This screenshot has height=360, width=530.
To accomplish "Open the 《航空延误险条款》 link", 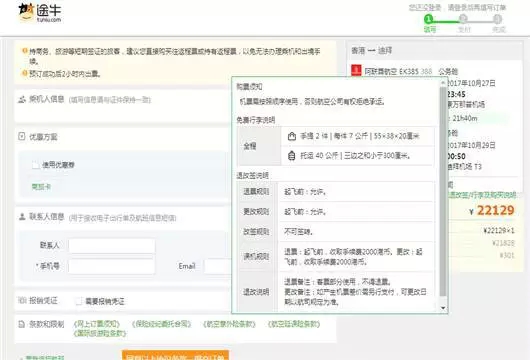I will [294, 324].
